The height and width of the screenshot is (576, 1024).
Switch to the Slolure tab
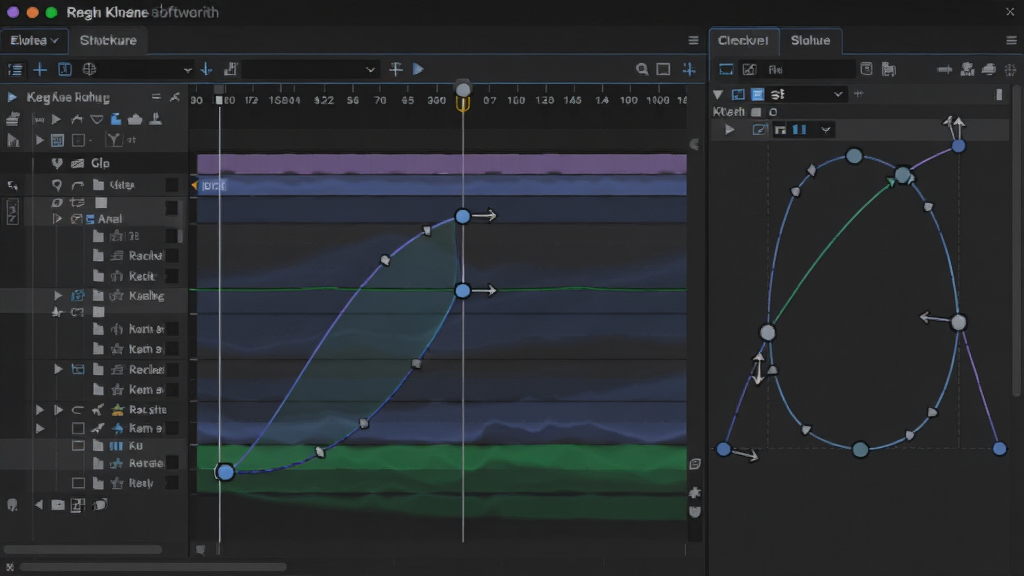pos(810,40)
